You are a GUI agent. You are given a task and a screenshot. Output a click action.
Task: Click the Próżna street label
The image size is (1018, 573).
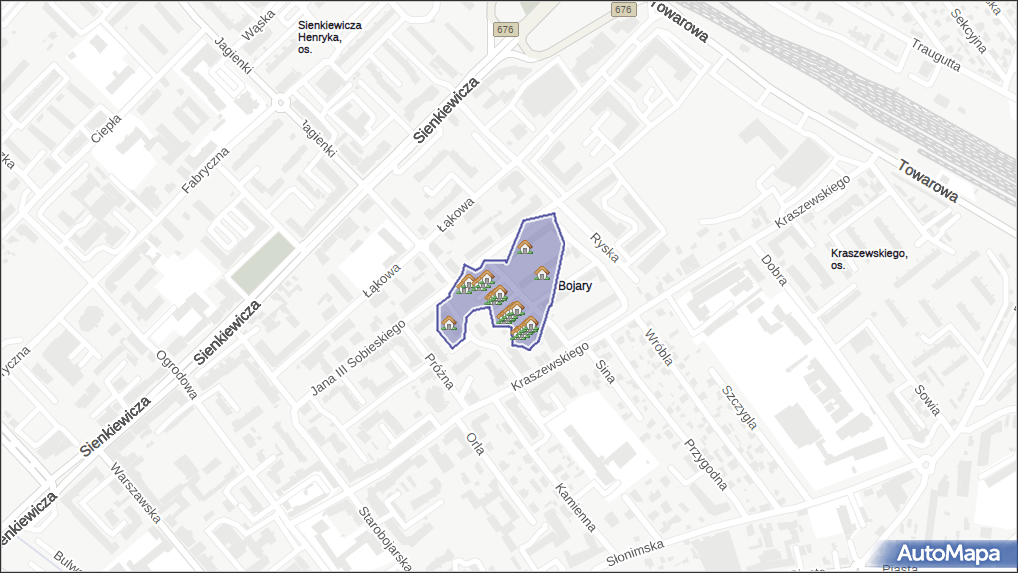[x=440, y=371]
